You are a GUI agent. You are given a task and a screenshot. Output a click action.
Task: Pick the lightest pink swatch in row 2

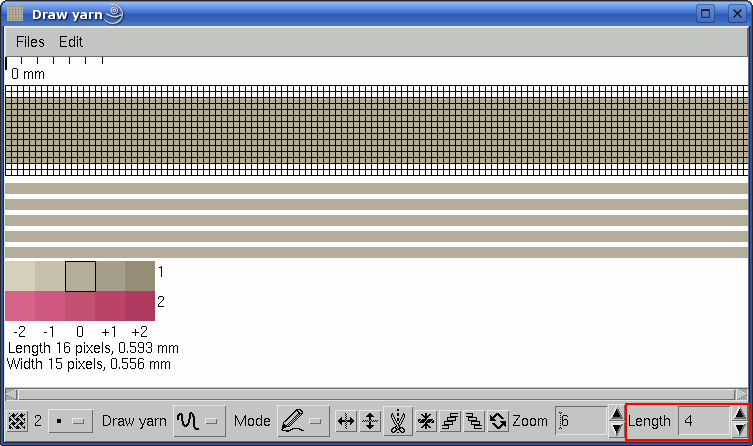pyautogui.click(x=20, y=306)
